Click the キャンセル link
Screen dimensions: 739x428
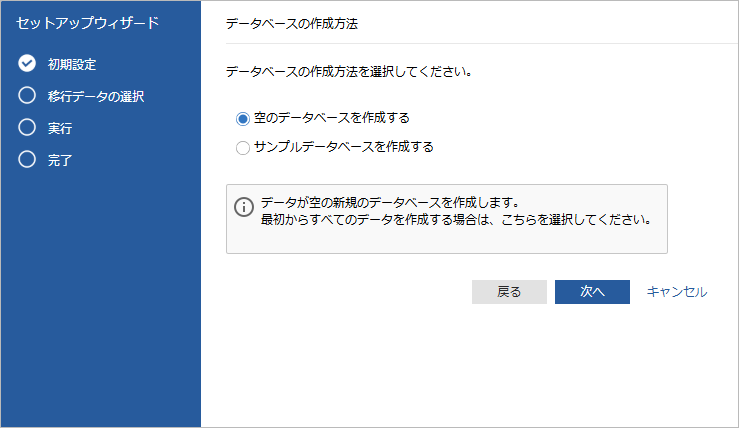677,291
